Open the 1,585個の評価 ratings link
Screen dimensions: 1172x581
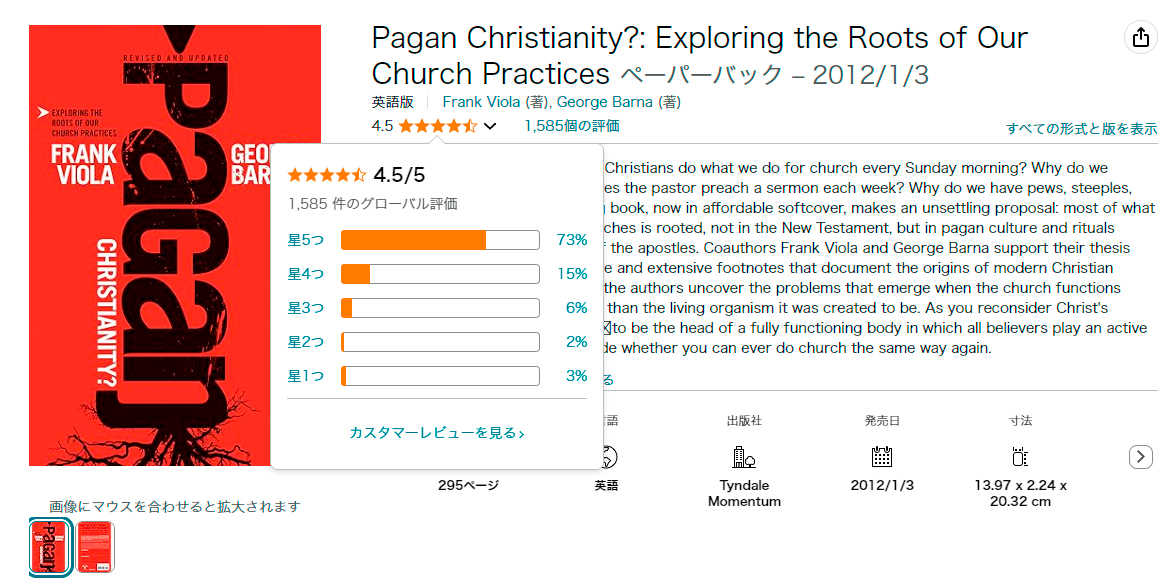coord(571,126)
